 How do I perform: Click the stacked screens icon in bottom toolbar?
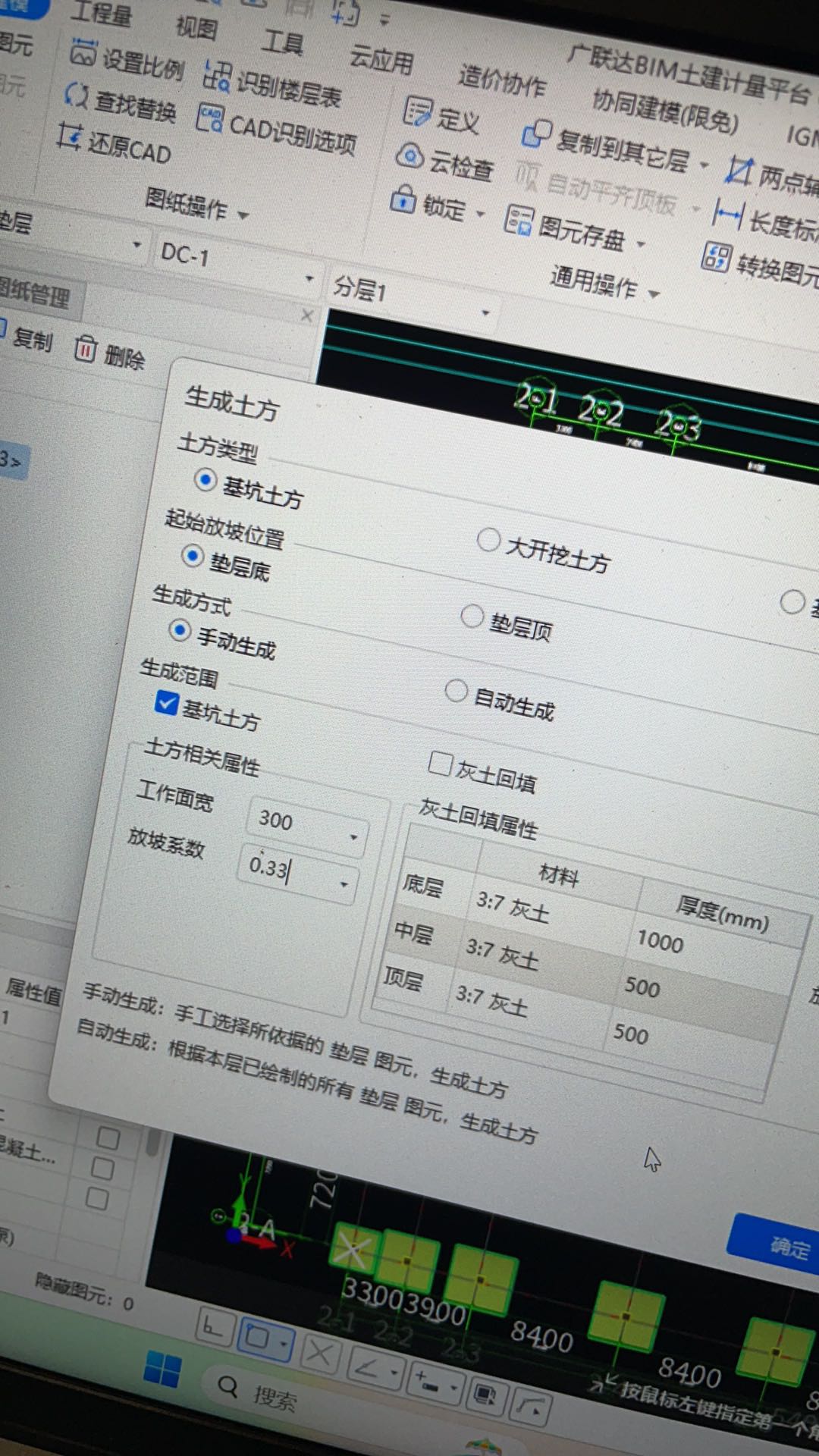point(485,1396)
